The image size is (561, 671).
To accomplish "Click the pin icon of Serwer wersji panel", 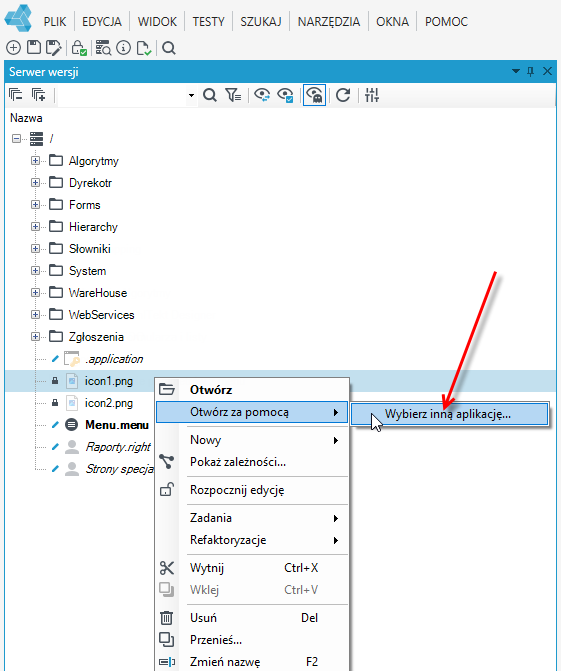I will pyautogui.click(x=531, y=71).
